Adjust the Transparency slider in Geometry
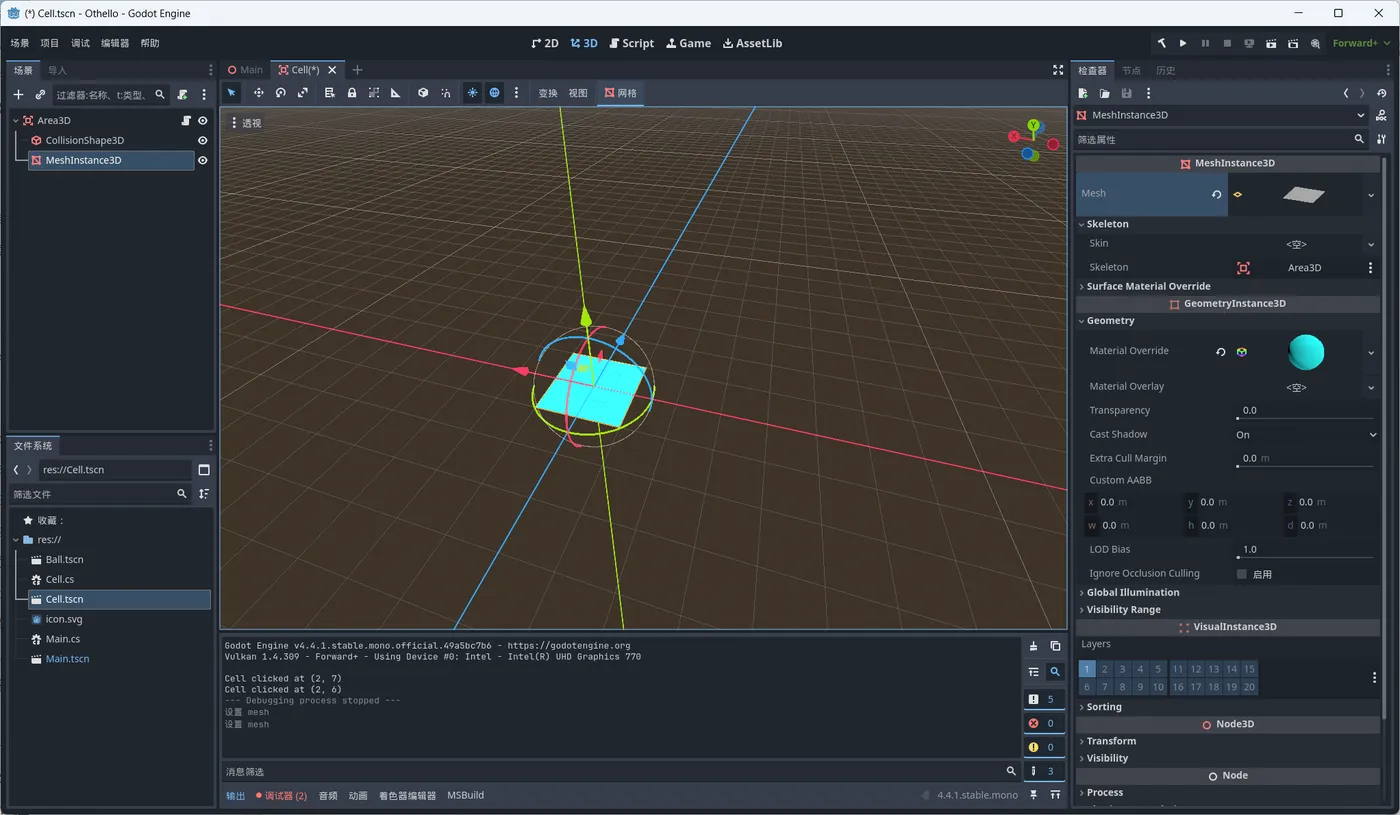This screenshot has width=1400, height=815. (x=1305, y=418)
